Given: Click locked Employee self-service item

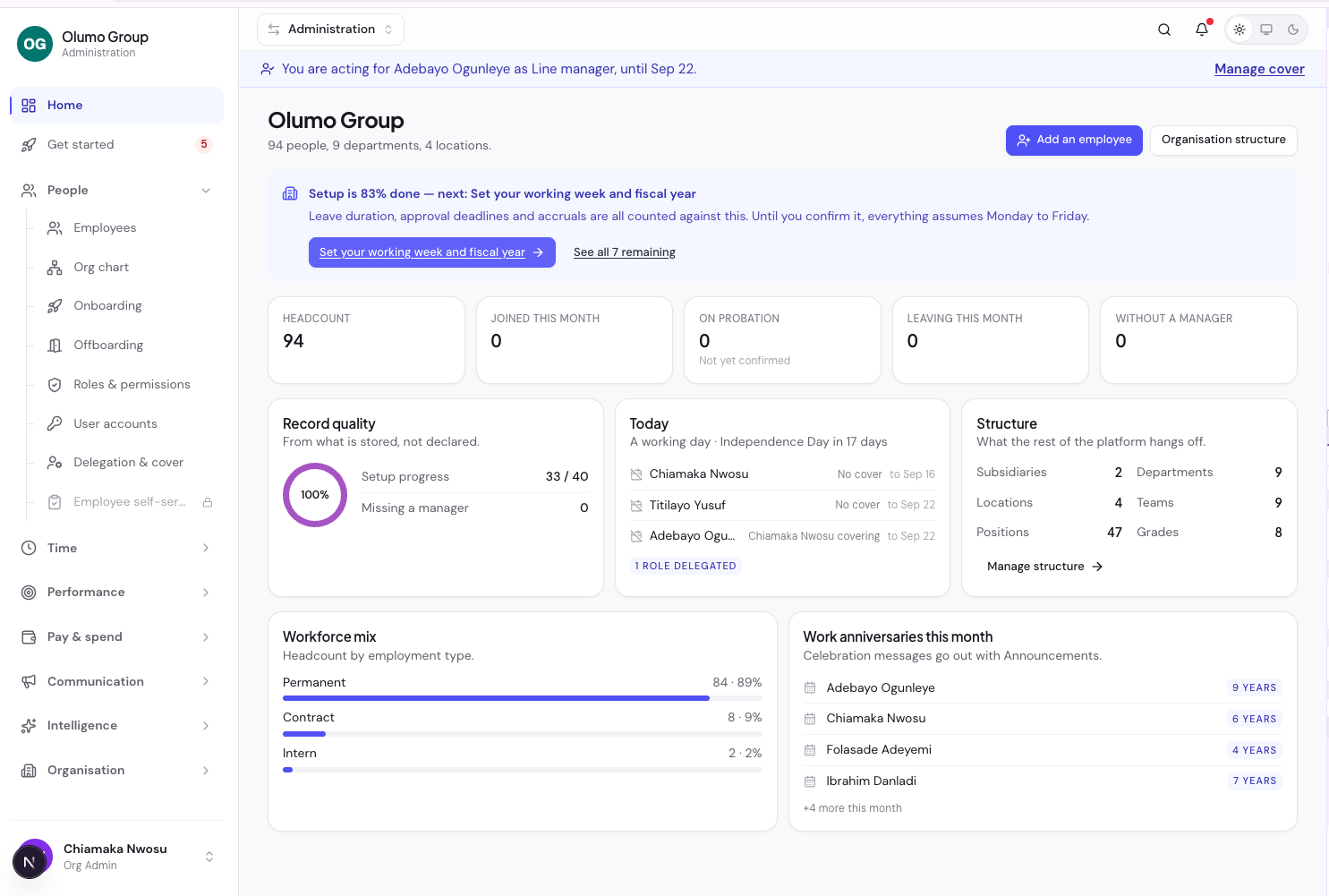Looking at the screenshot, I should click(129, 502).
